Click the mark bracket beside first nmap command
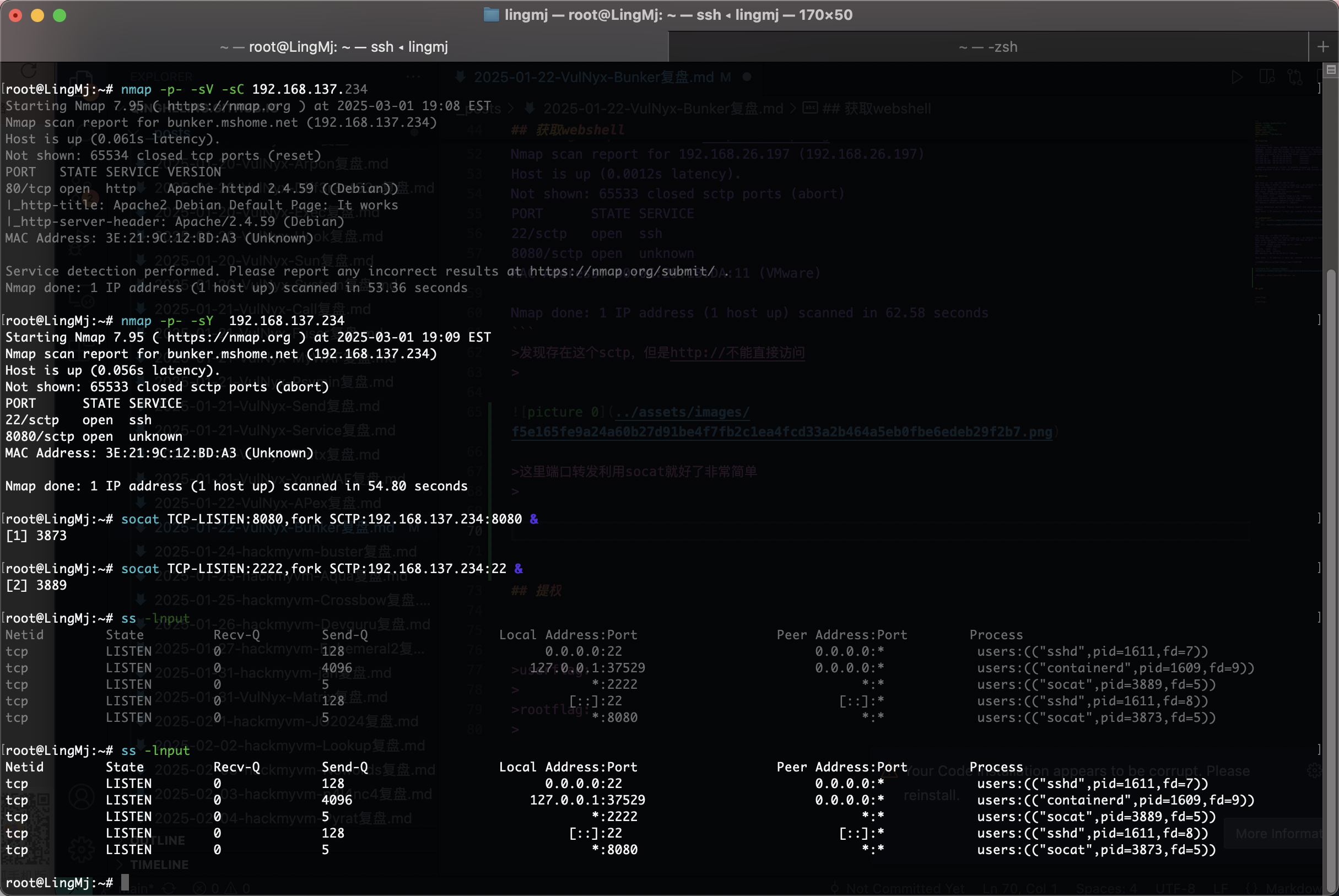Image resolution: width=1339 pixels, height=896 pixels. (x=1319, y=89)
